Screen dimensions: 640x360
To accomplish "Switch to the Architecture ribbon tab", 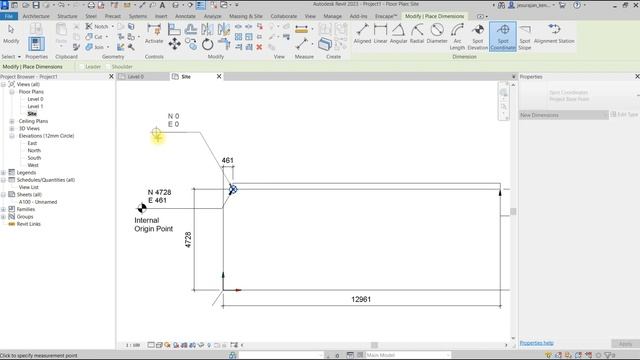I will [x=36, y=16].
